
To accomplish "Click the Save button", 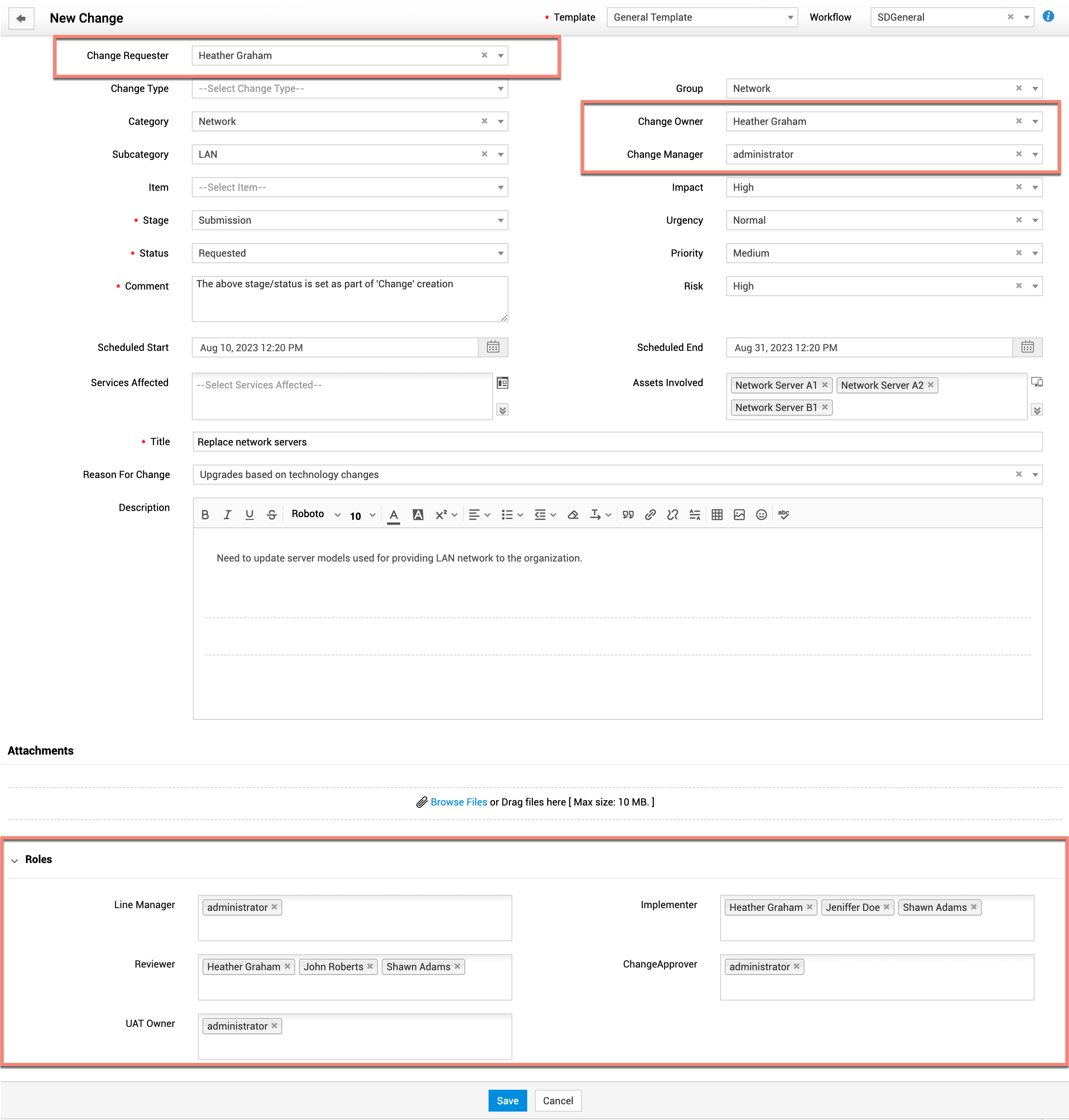I will pos(507,1100).
